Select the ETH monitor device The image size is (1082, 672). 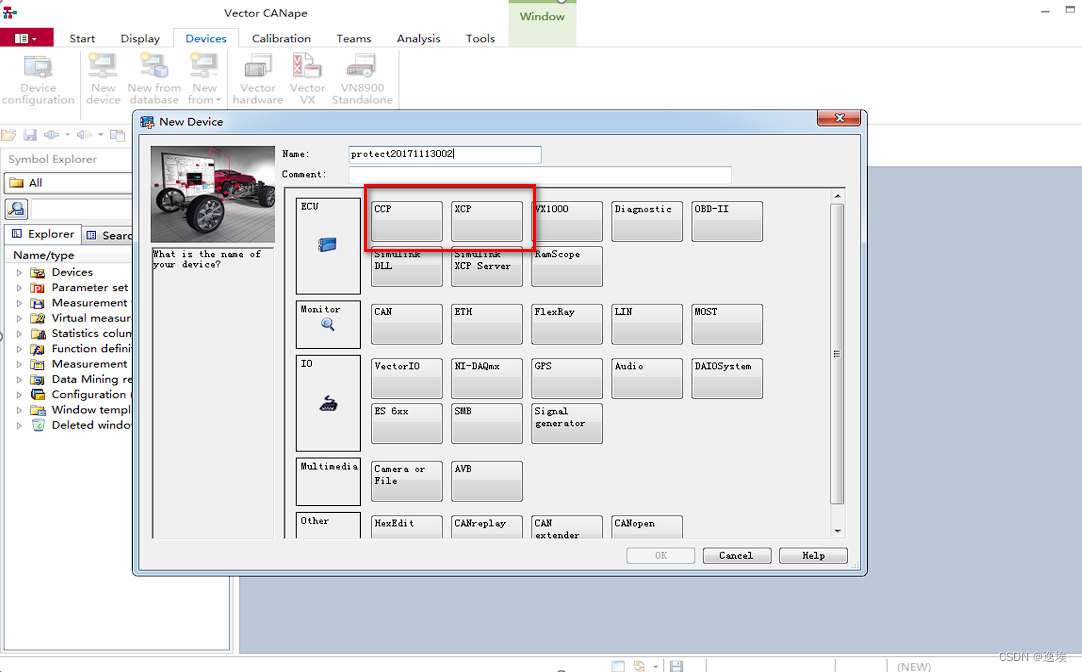[x=486, y=324]
